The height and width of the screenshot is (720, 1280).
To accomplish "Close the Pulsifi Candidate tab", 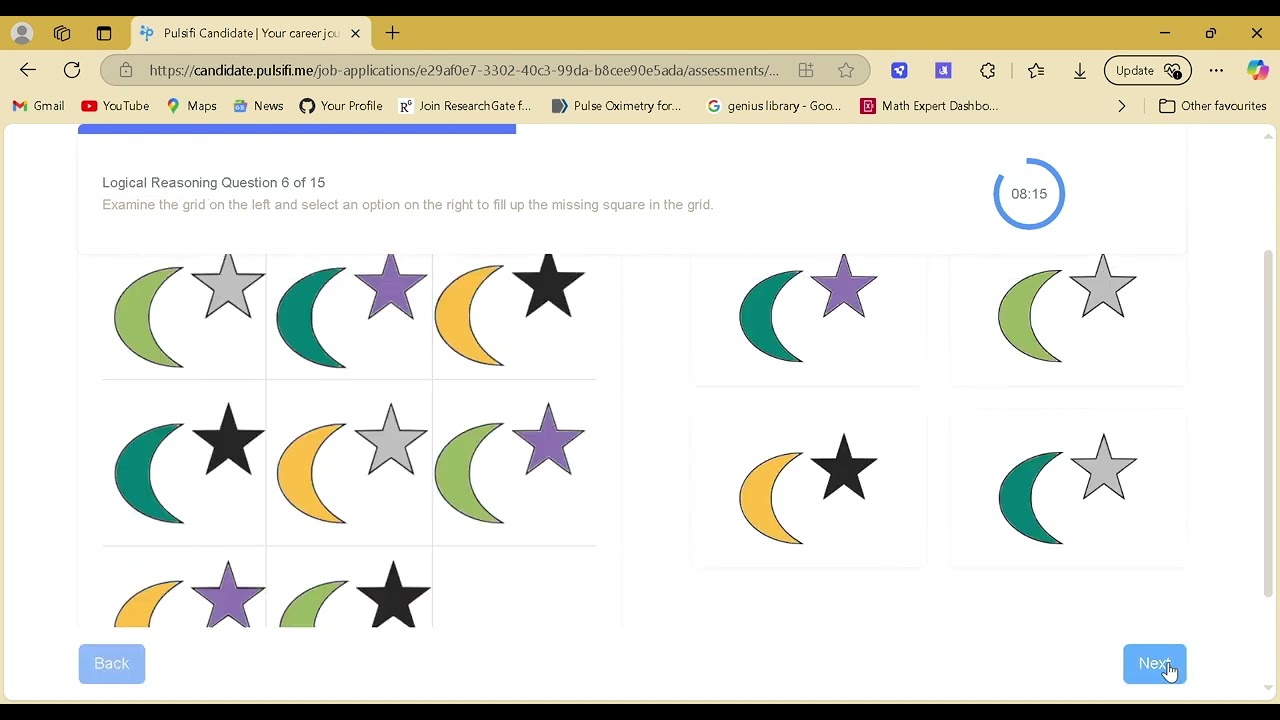I will 355,33.
